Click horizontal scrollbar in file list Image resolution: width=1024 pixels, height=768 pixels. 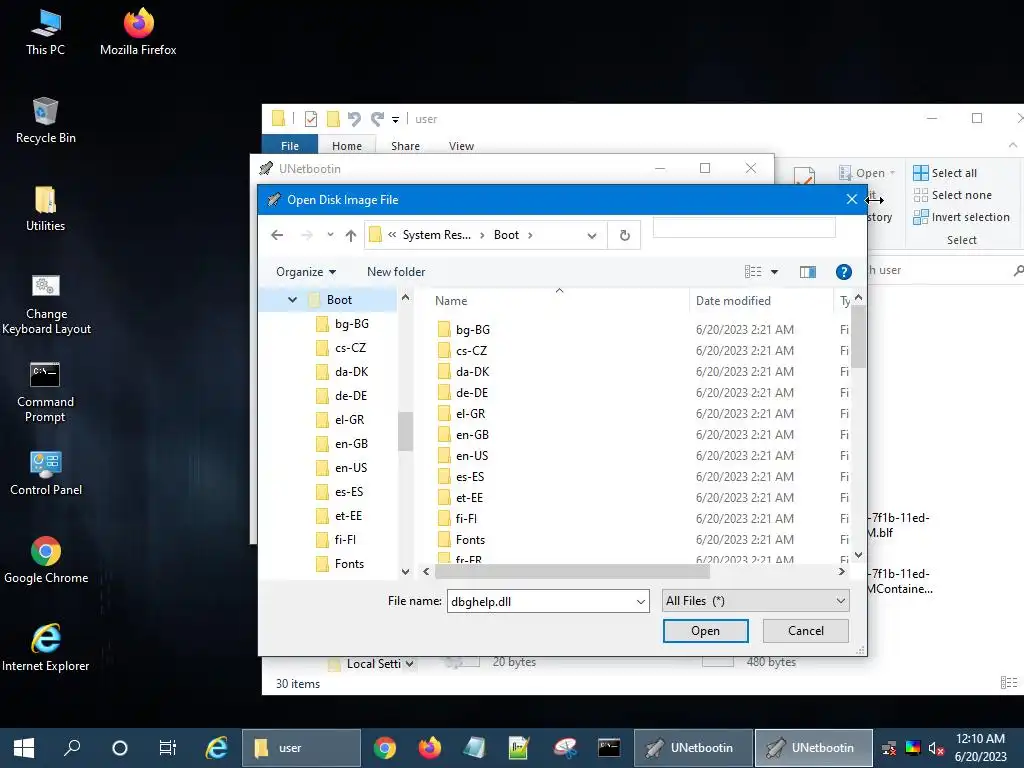(572, 572)
